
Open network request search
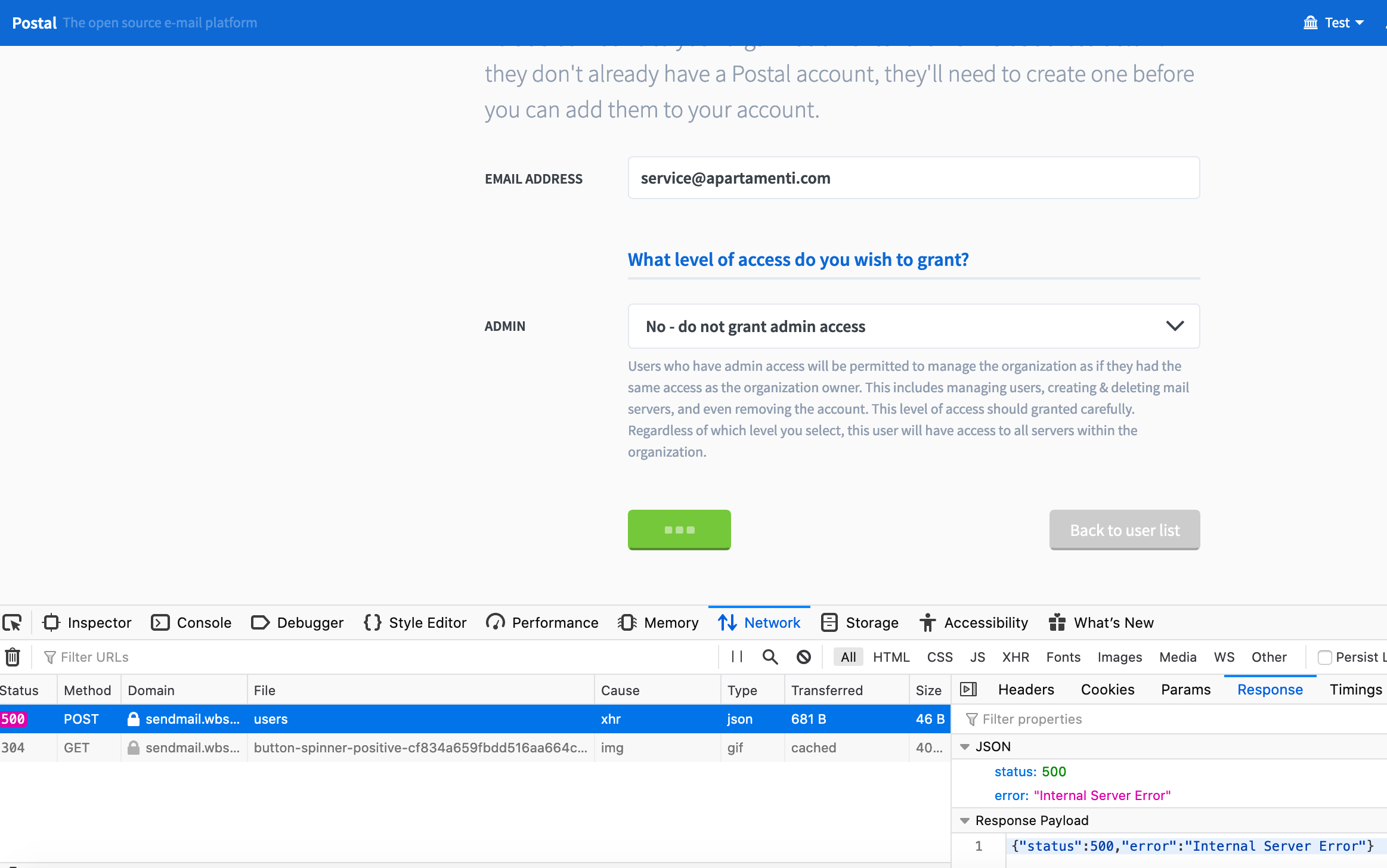point(769,657)
